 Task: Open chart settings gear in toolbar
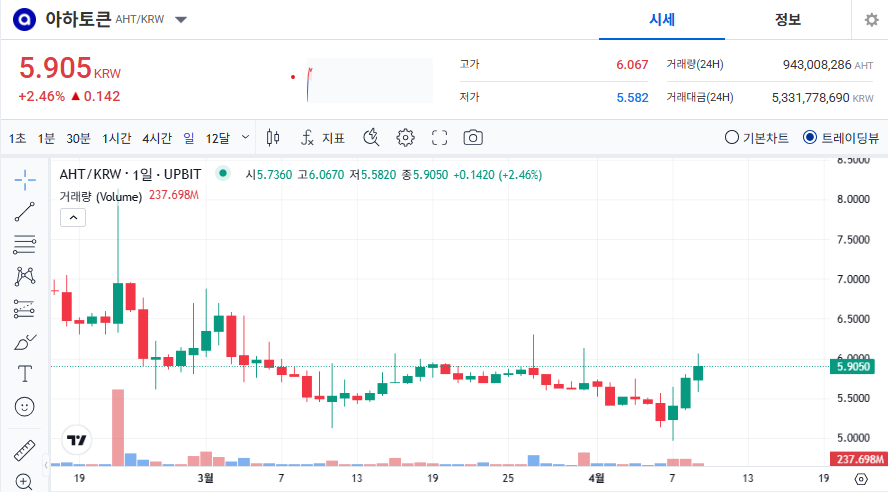click(405, 138)
